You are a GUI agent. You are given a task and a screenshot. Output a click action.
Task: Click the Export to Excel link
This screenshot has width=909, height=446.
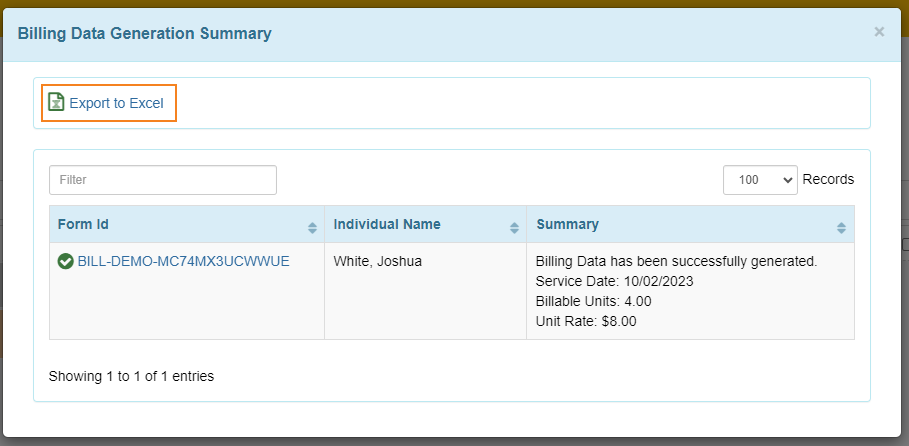click(117, 103)
